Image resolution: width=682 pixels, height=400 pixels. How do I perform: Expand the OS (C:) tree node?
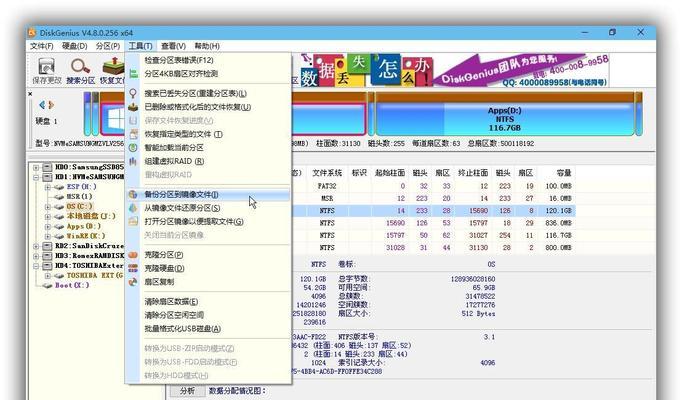pos(47,207)
